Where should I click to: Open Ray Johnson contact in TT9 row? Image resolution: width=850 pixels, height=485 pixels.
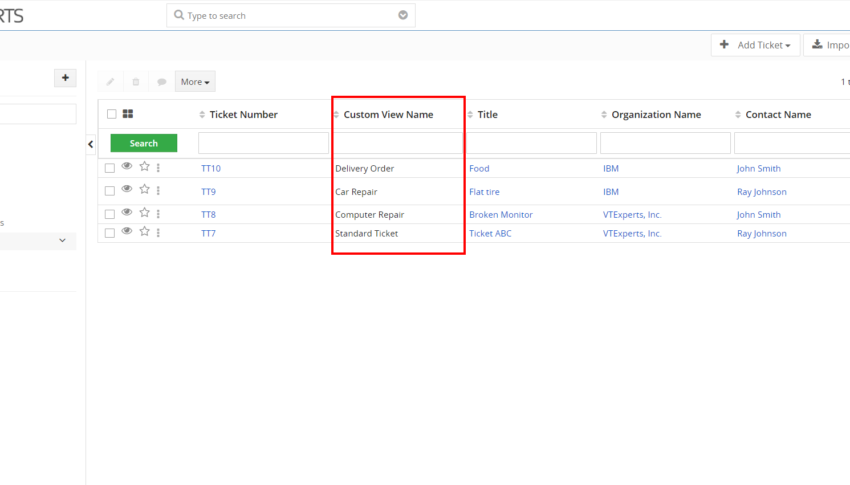tap(762, 192)
